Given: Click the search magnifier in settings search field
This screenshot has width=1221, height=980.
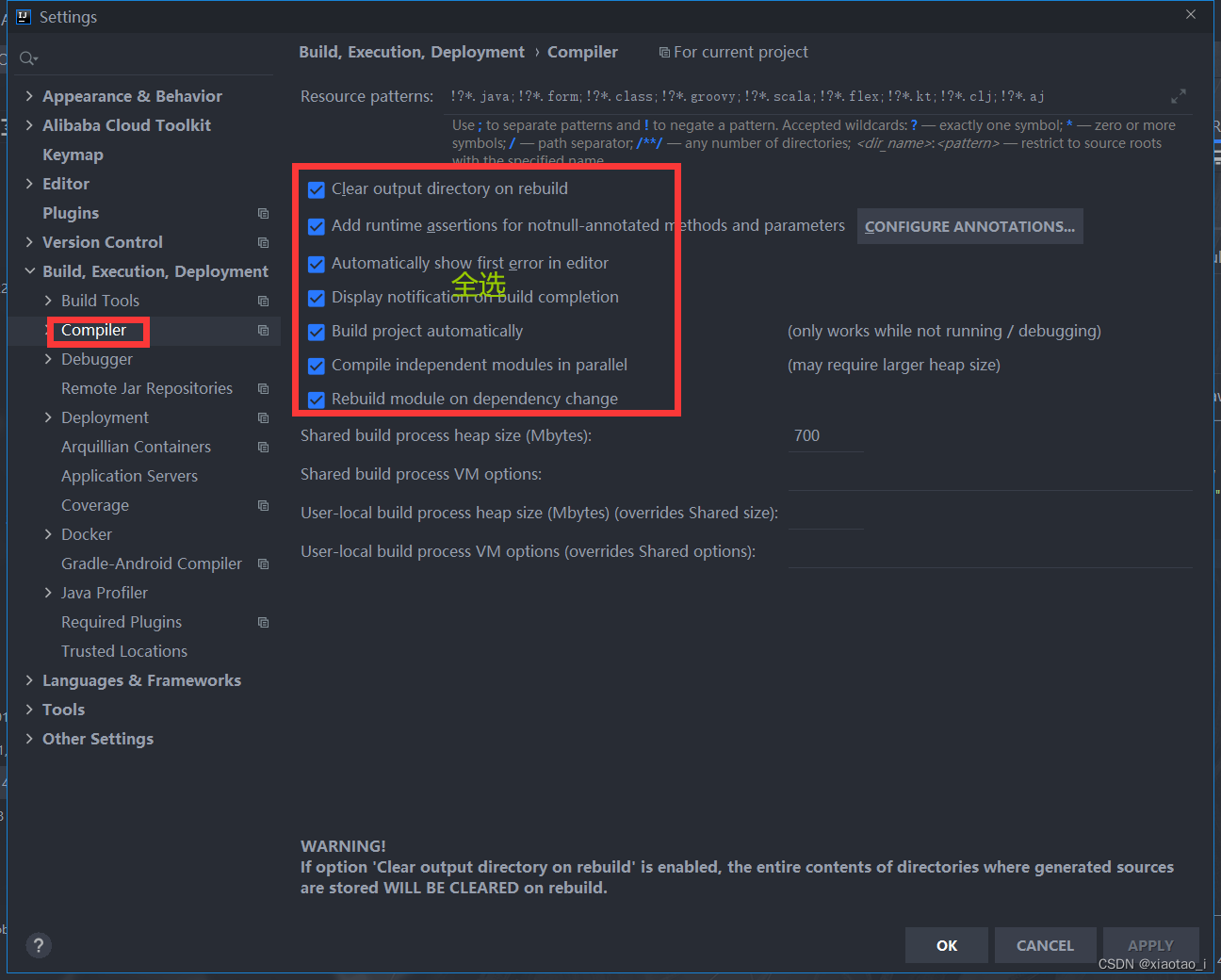Looking at the screenshot, I should pos(27,57).
